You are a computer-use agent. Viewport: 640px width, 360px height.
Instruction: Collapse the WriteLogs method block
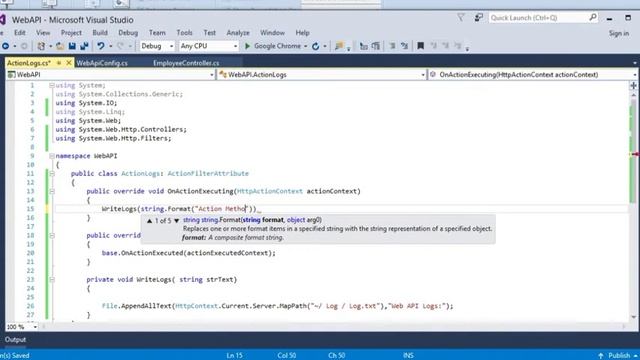click(x=52, y=280)
